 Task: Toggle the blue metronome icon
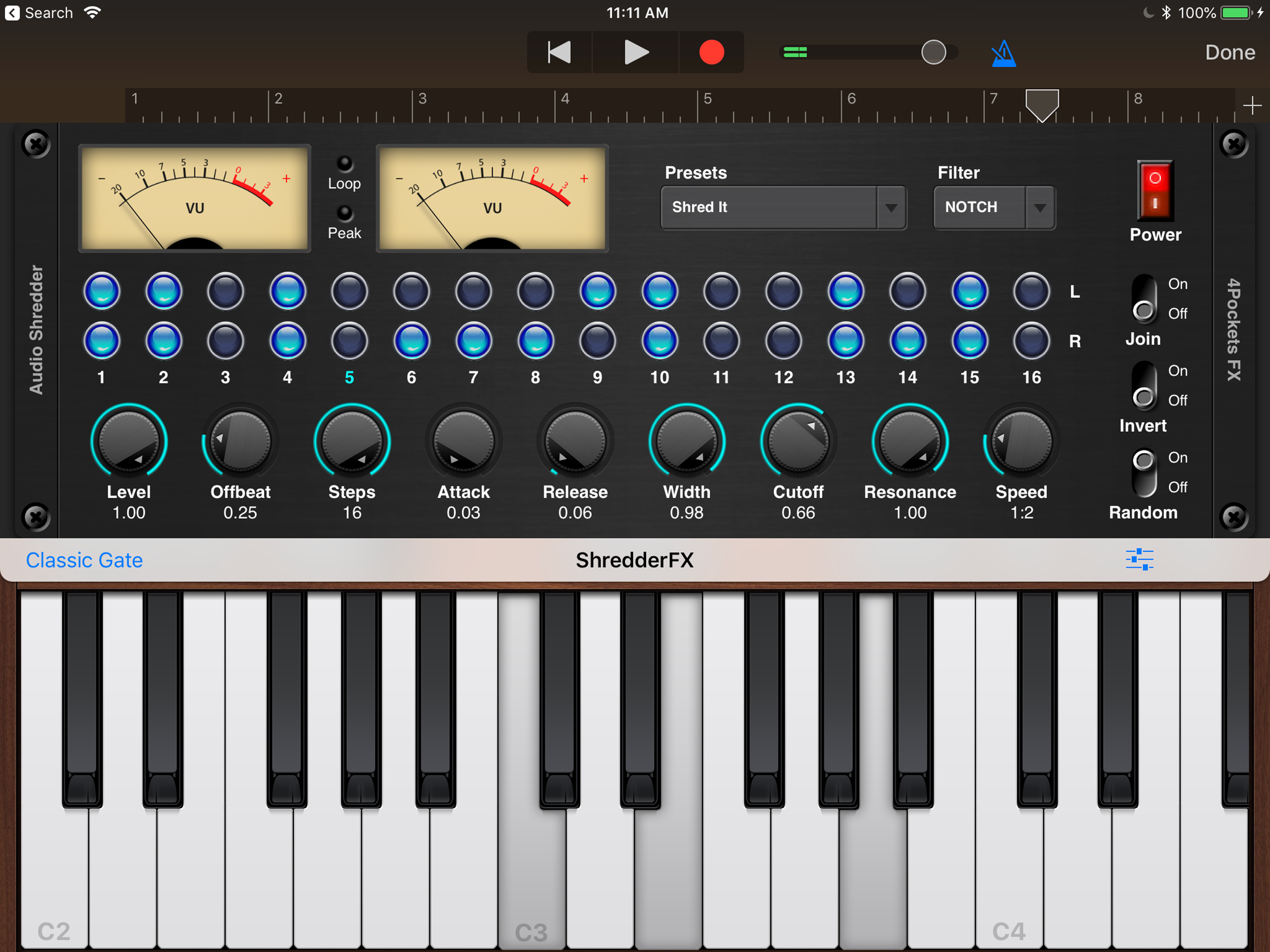pos(1003,53)
